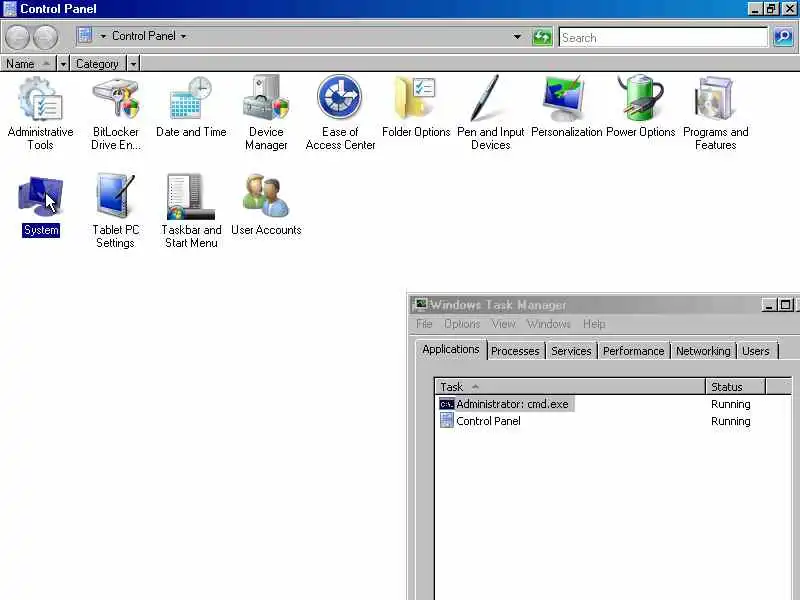Open Ease of Access Center
The width and height of the screenshot is (800, 600).
tap(340, 97)
